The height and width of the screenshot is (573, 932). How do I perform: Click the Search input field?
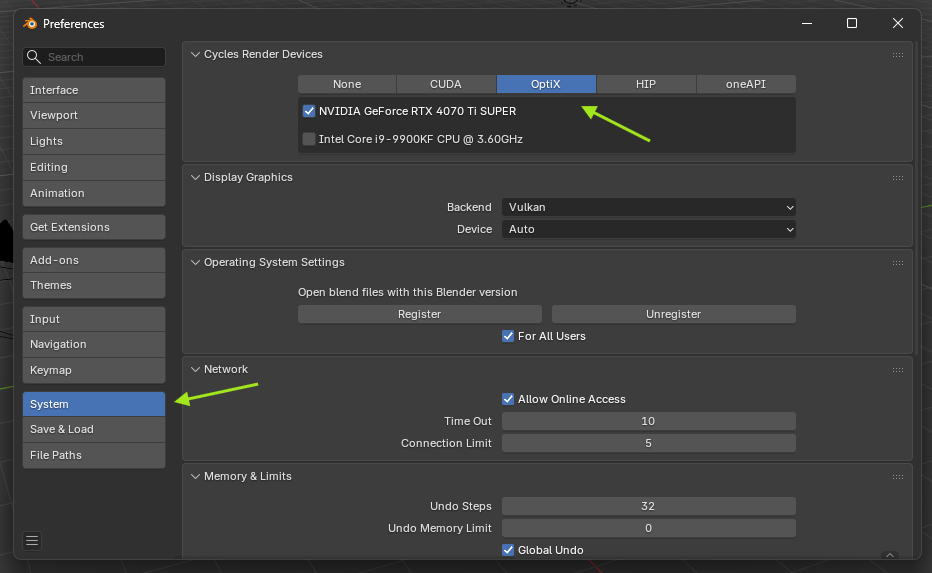[94, 57]
